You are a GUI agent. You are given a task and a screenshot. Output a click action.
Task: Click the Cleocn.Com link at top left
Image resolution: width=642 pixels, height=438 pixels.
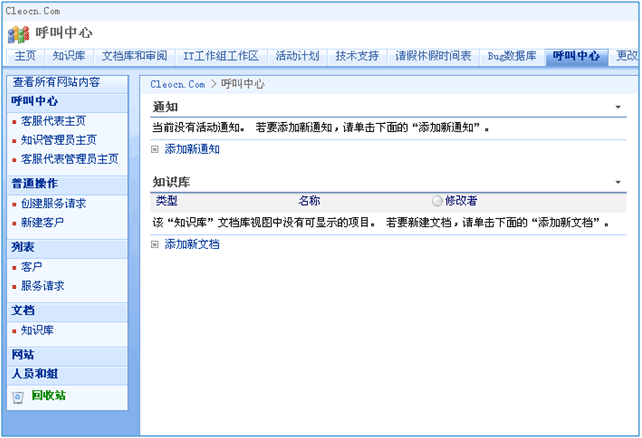[x=33, y=11]
